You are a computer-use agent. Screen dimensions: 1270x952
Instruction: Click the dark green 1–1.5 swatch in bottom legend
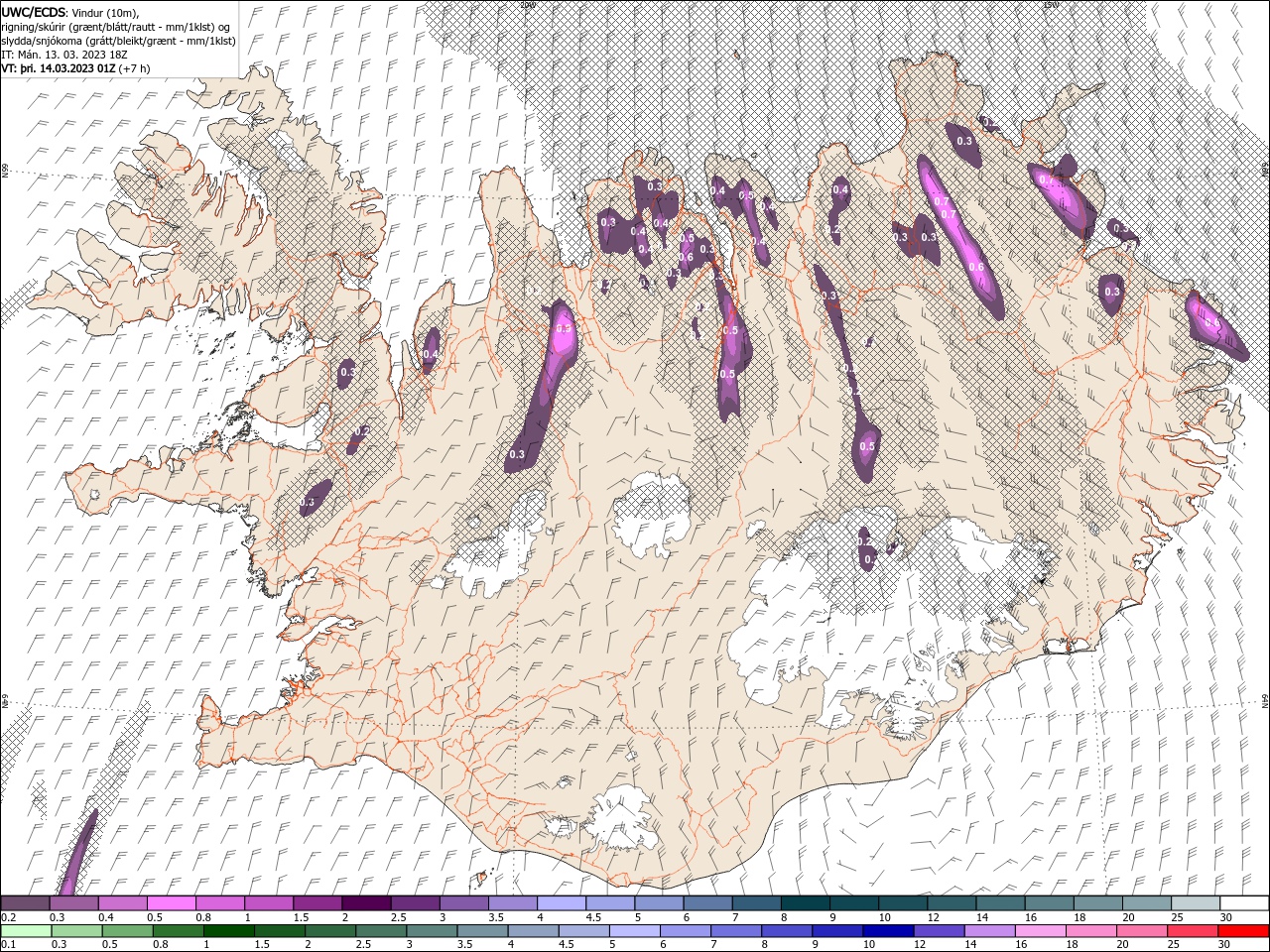click(x=228, y=931)
